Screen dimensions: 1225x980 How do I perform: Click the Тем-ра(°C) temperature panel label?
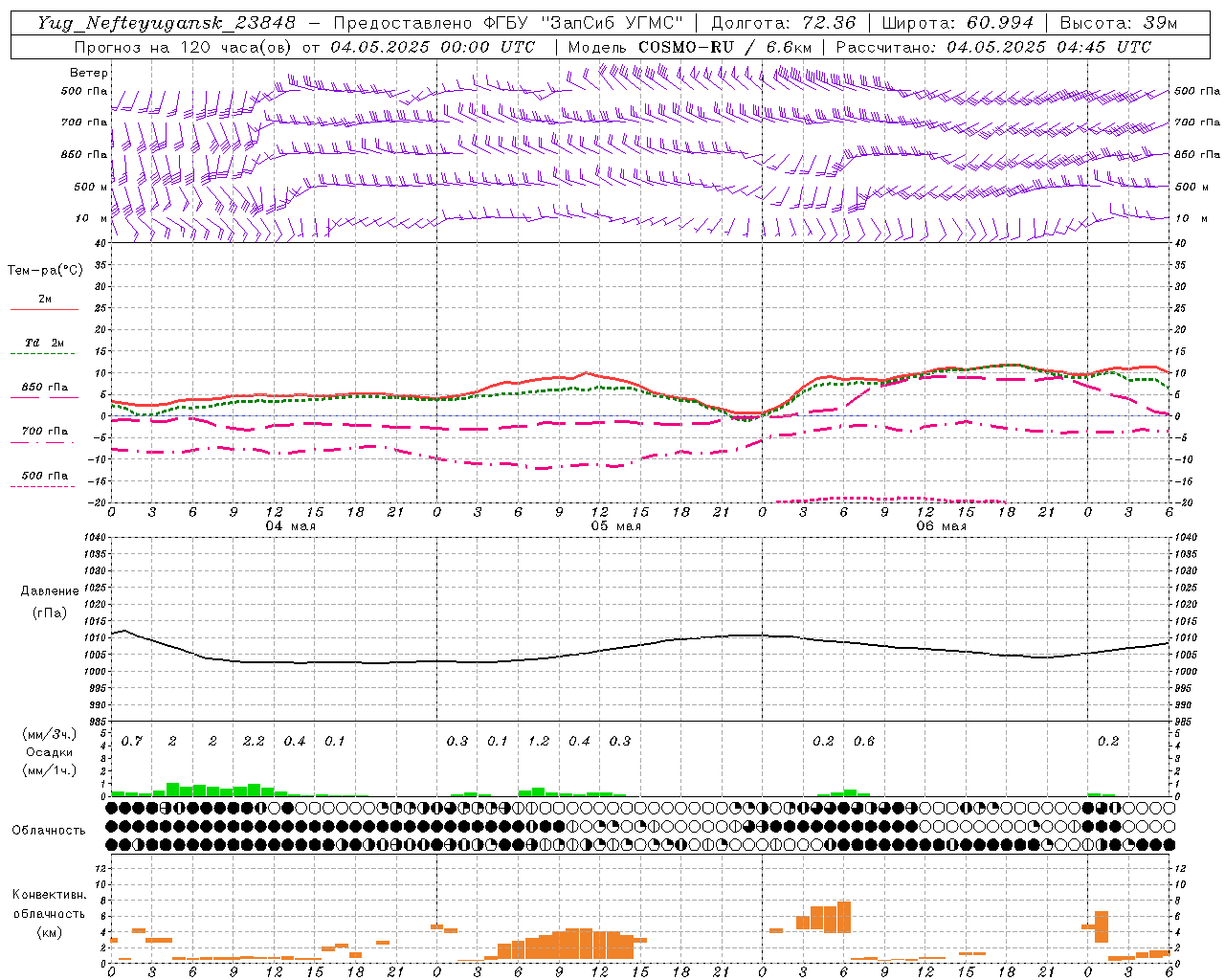pos(45,271)
